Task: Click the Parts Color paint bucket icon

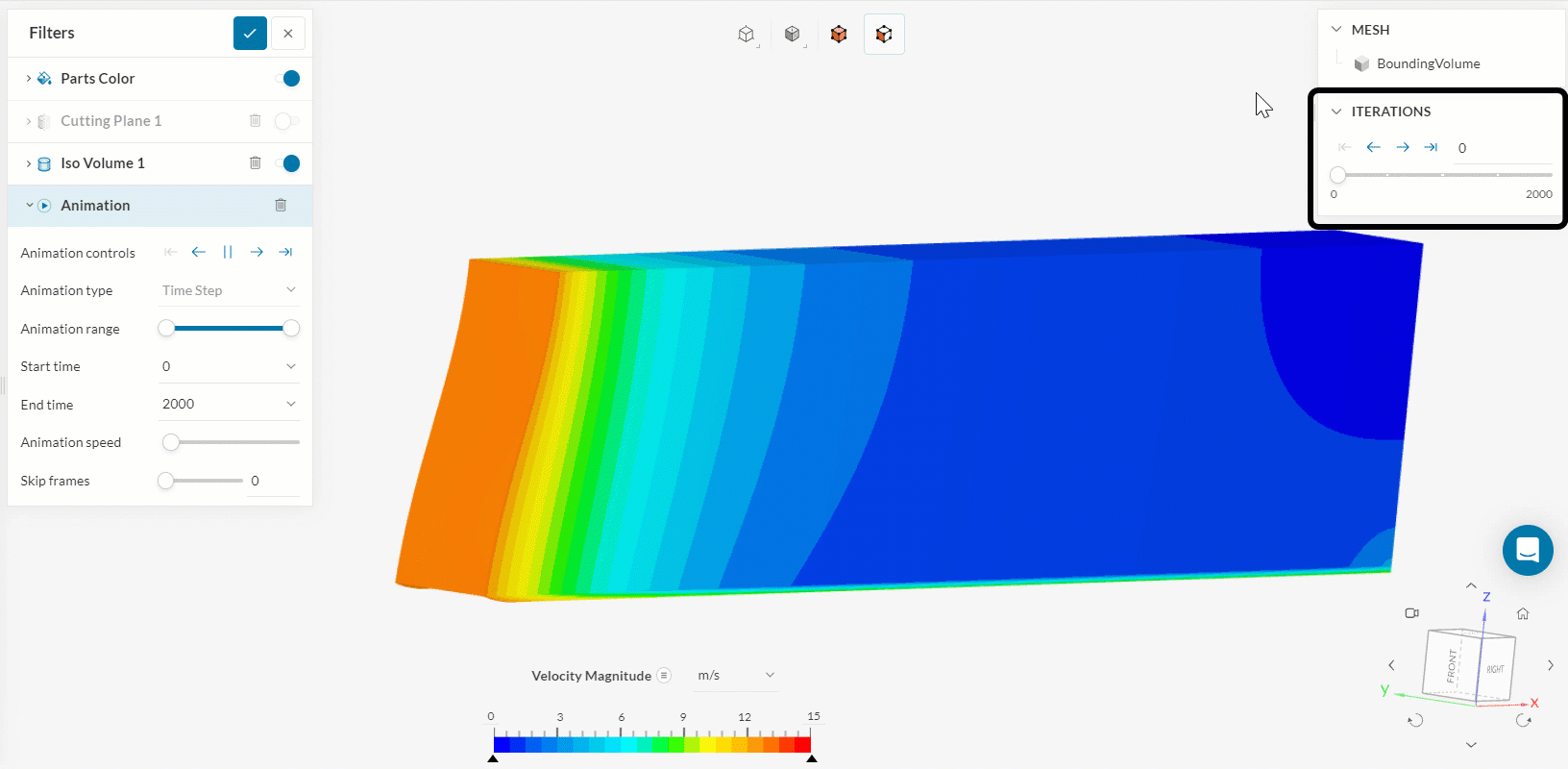Action: 44,79
